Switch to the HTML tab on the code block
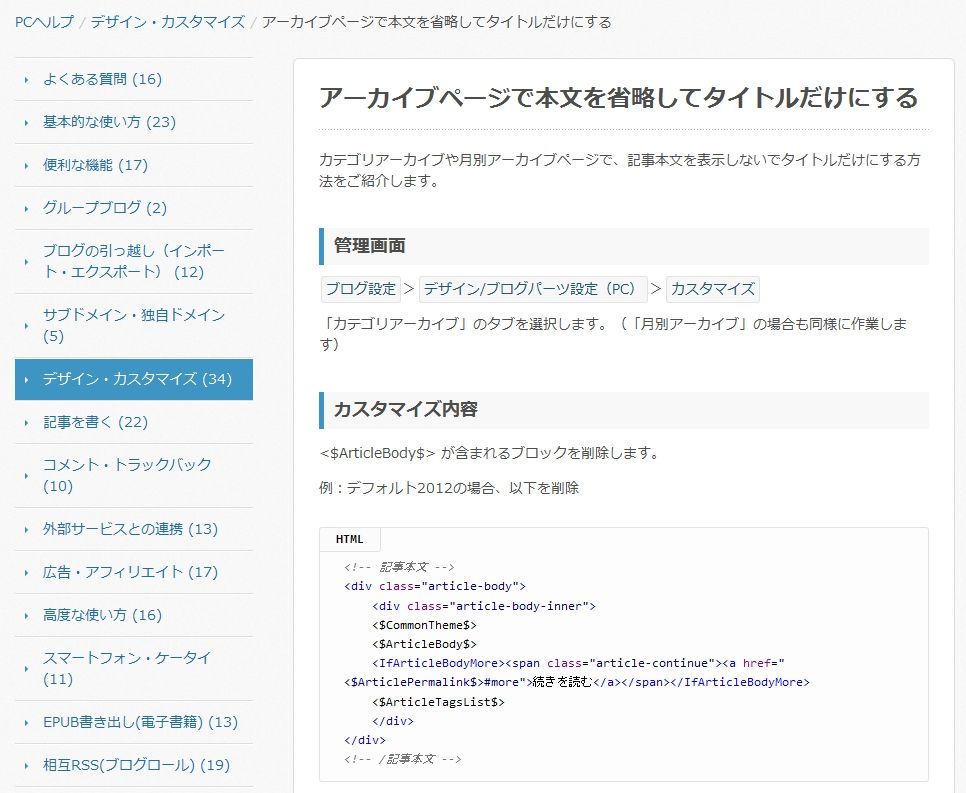Viewport: 966px width, 793px height. tap(349, 539)
